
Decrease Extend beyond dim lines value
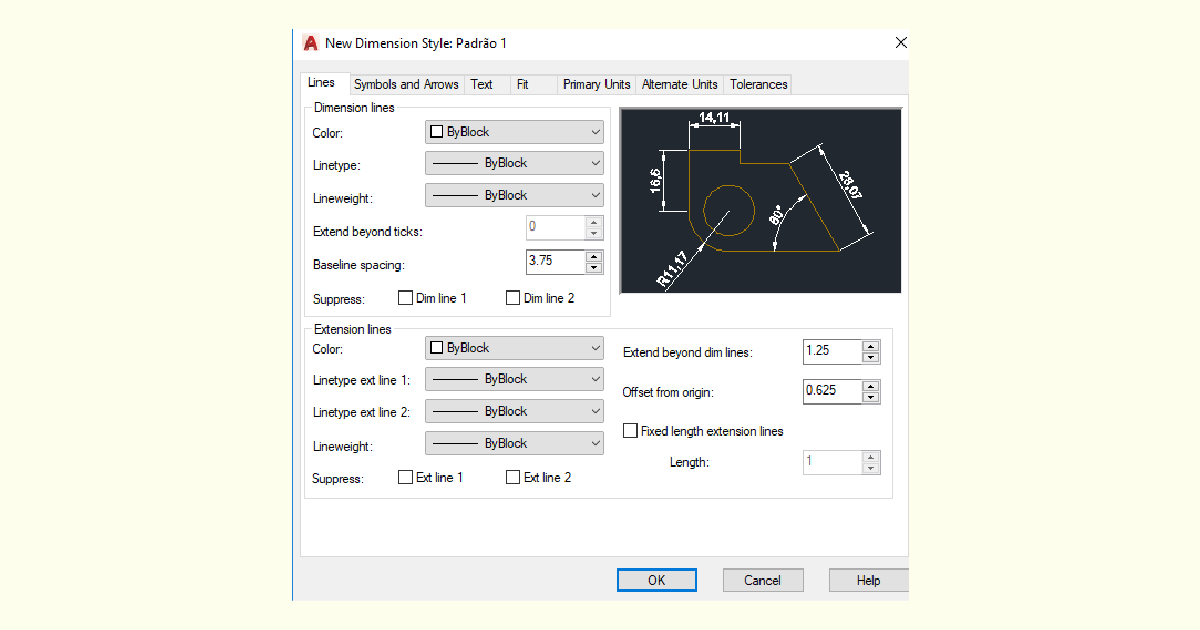(x=871, y=358)
